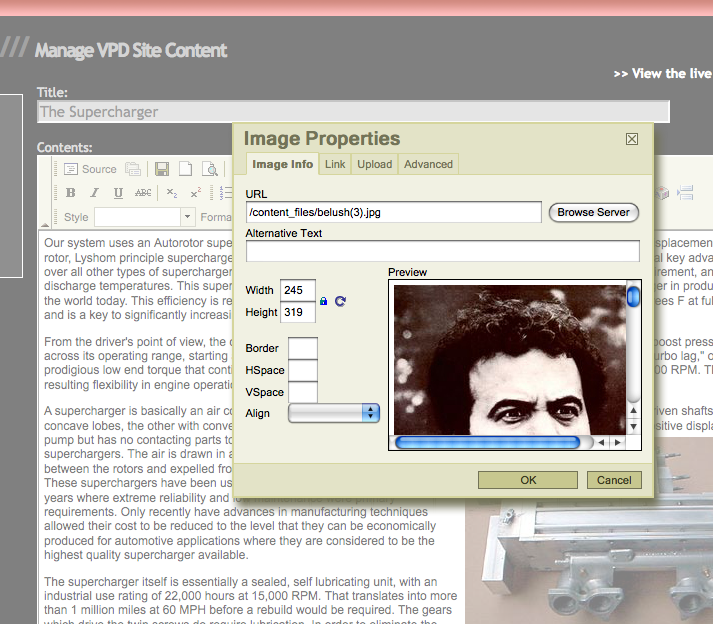Click the Save floppy disk icon

[162, 169]
